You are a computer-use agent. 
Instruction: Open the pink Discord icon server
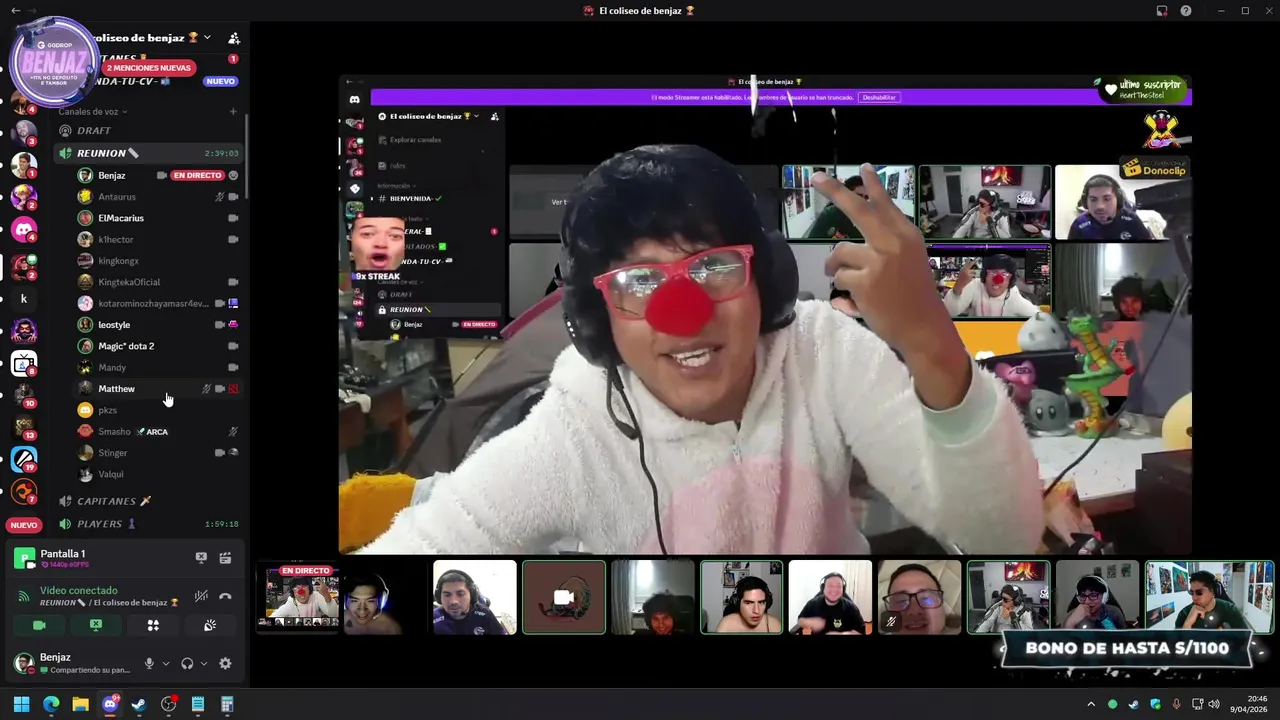coord(24,231)
